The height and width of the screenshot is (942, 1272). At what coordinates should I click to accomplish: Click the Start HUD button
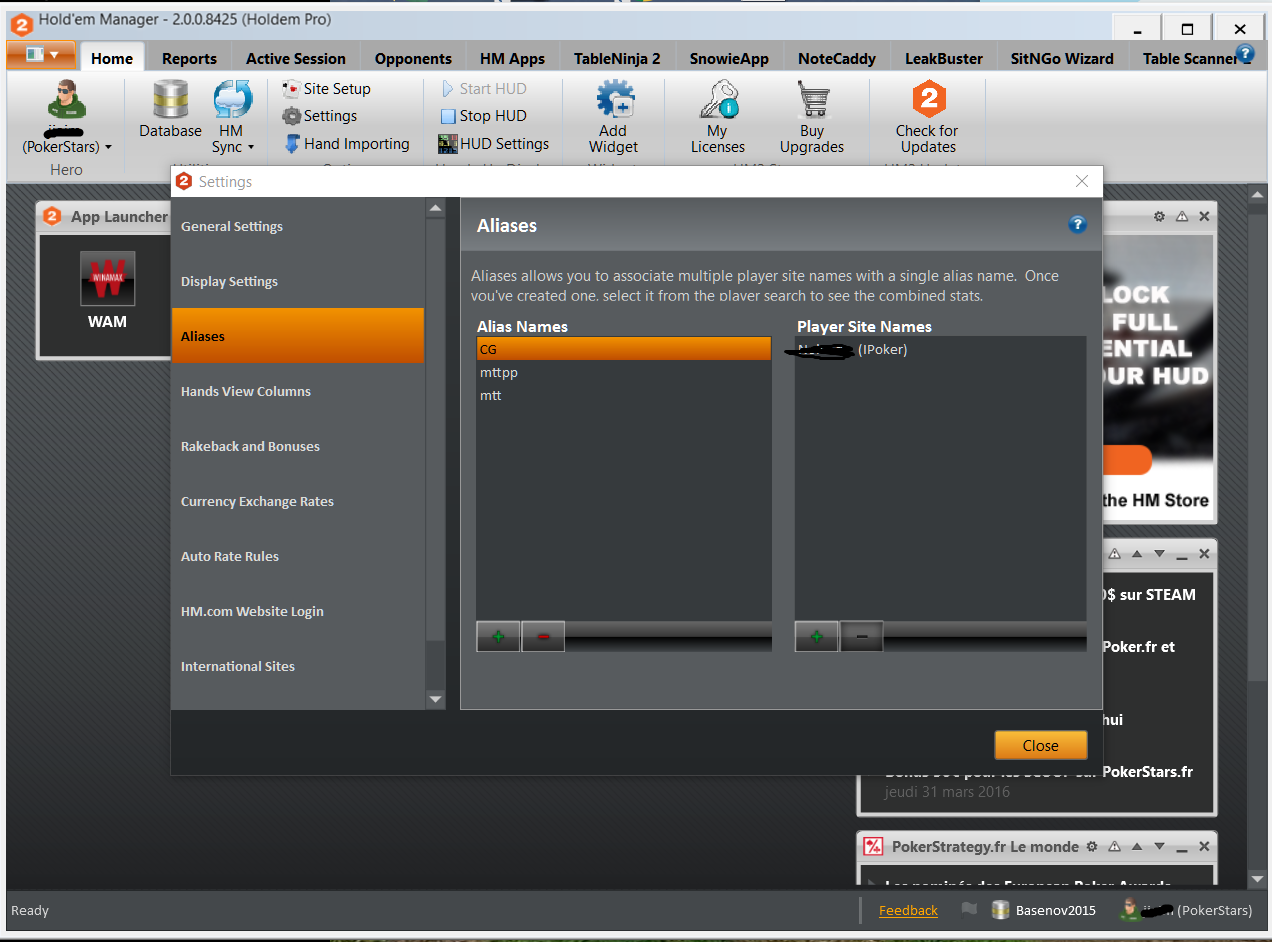pos(484,89)
